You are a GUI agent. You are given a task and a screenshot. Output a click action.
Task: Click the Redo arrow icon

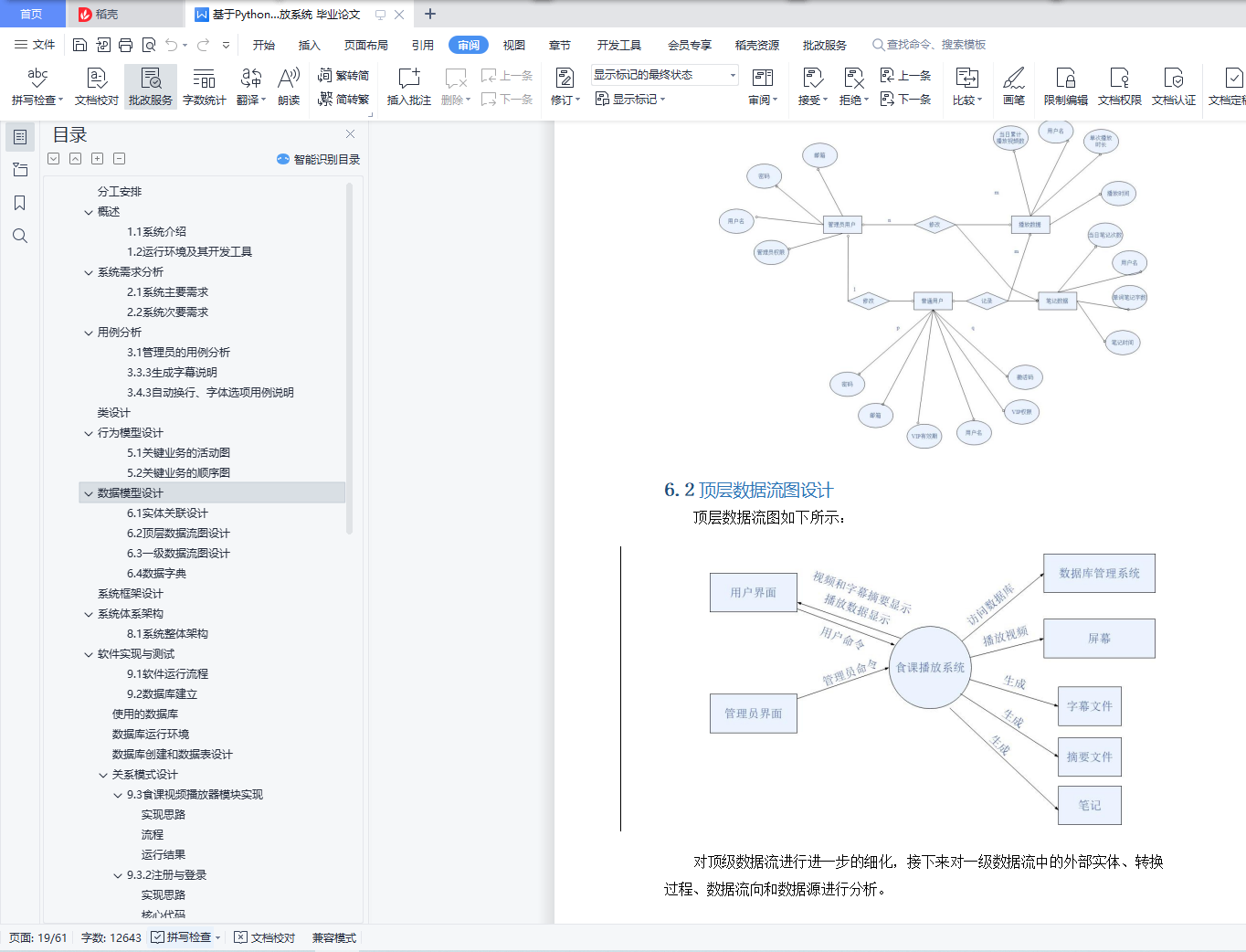[x=203, y=45]
